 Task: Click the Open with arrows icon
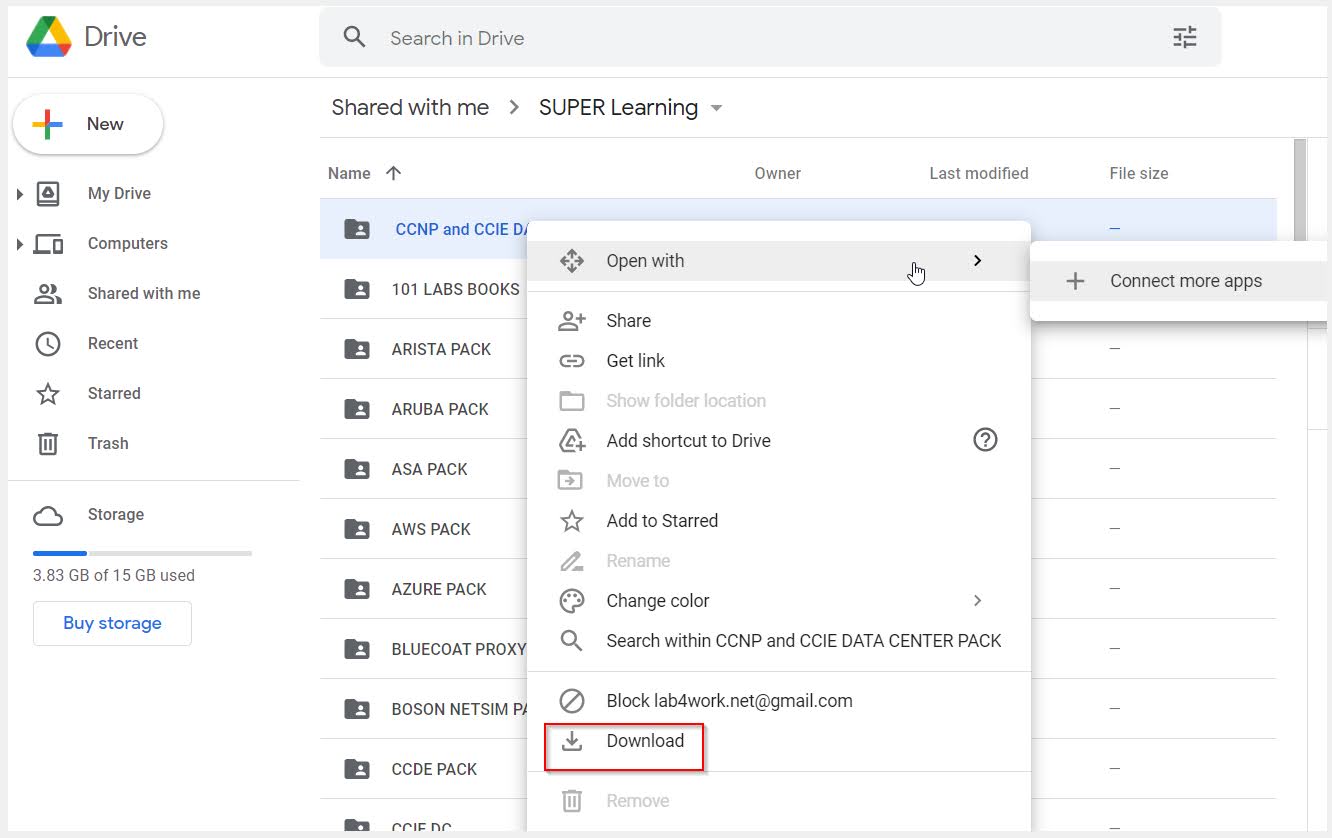(x=572, y=261)
